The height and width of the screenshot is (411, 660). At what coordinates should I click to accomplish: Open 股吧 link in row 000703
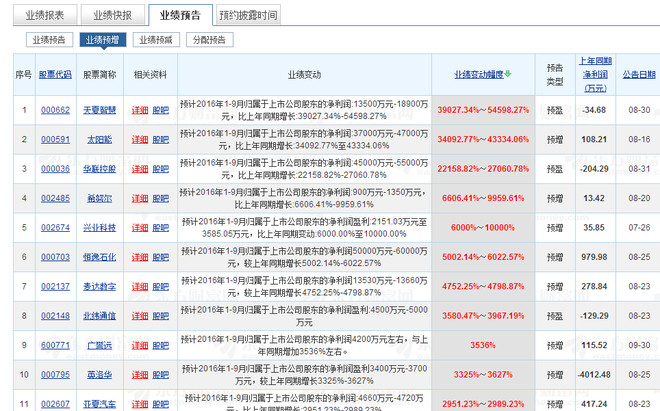[160, 257]
